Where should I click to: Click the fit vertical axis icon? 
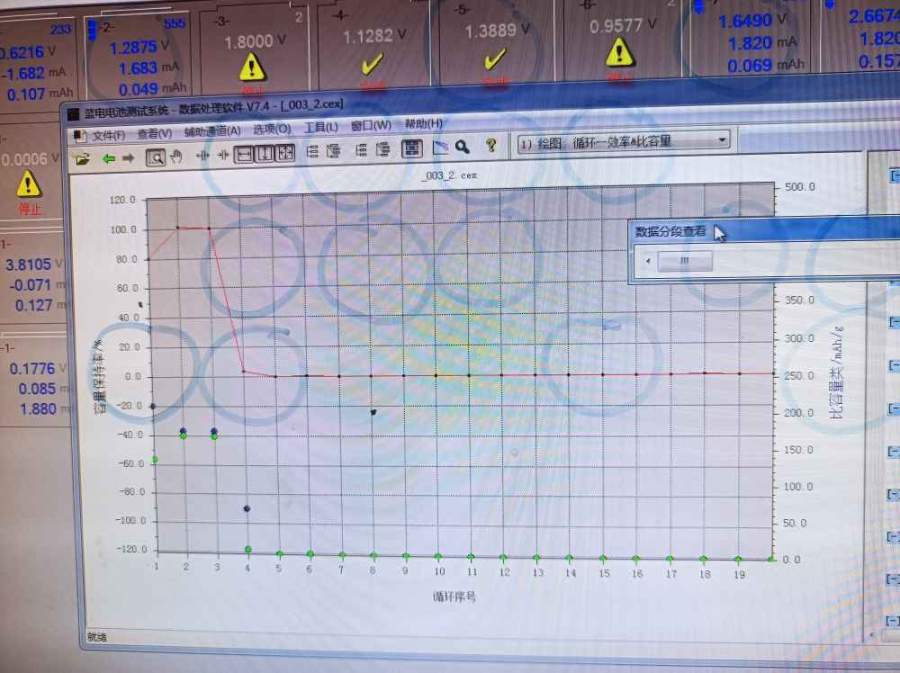pyautogui.click(x=265, y=153)
